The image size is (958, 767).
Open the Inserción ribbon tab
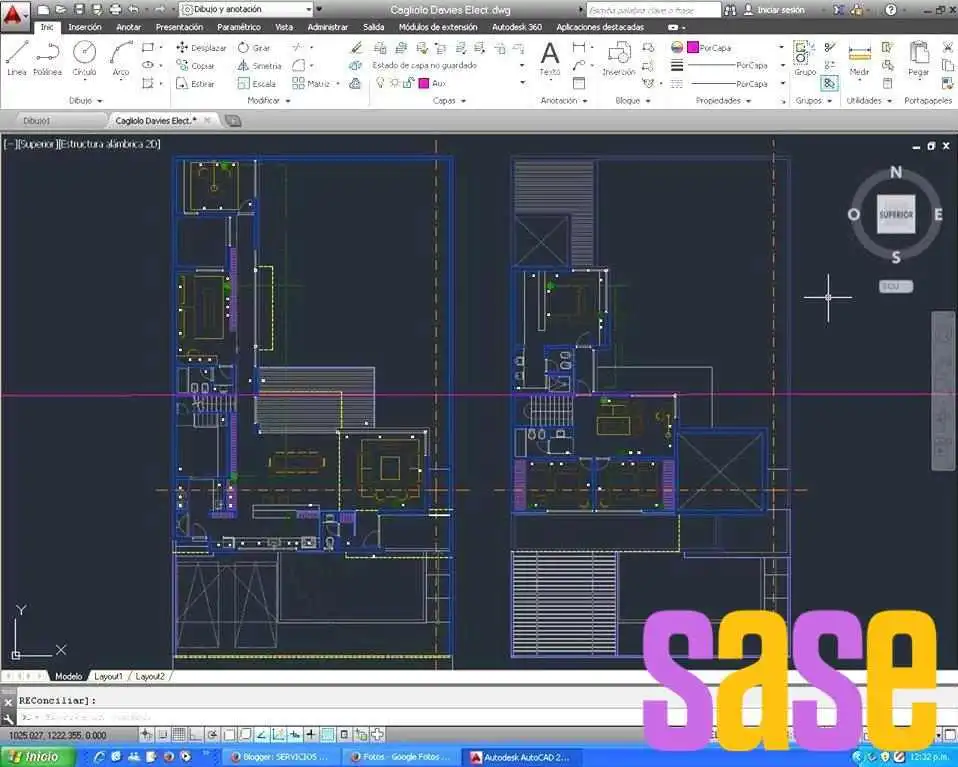click(x=85, y=27)
